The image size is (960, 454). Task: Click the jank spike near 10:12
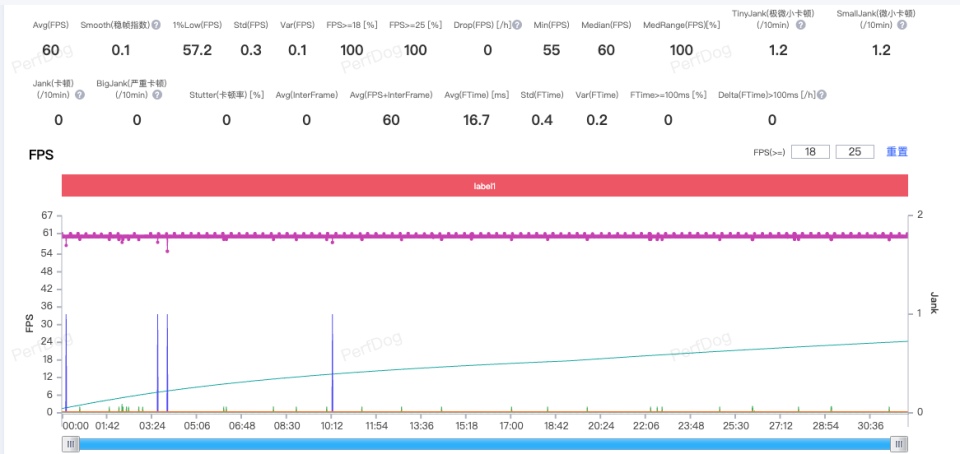[332, 363]
